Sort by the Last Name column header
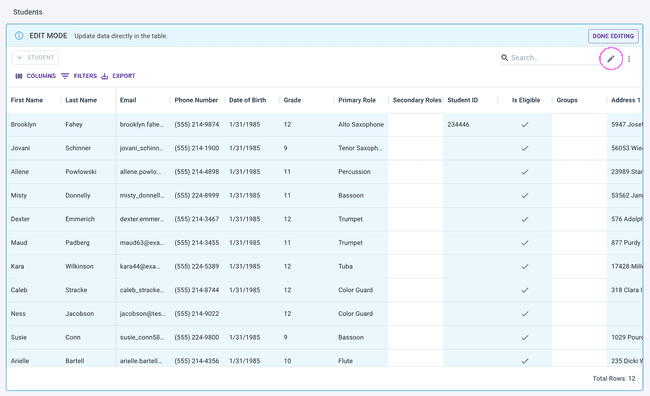Screen dimensions: 650x396 point(81,100)
